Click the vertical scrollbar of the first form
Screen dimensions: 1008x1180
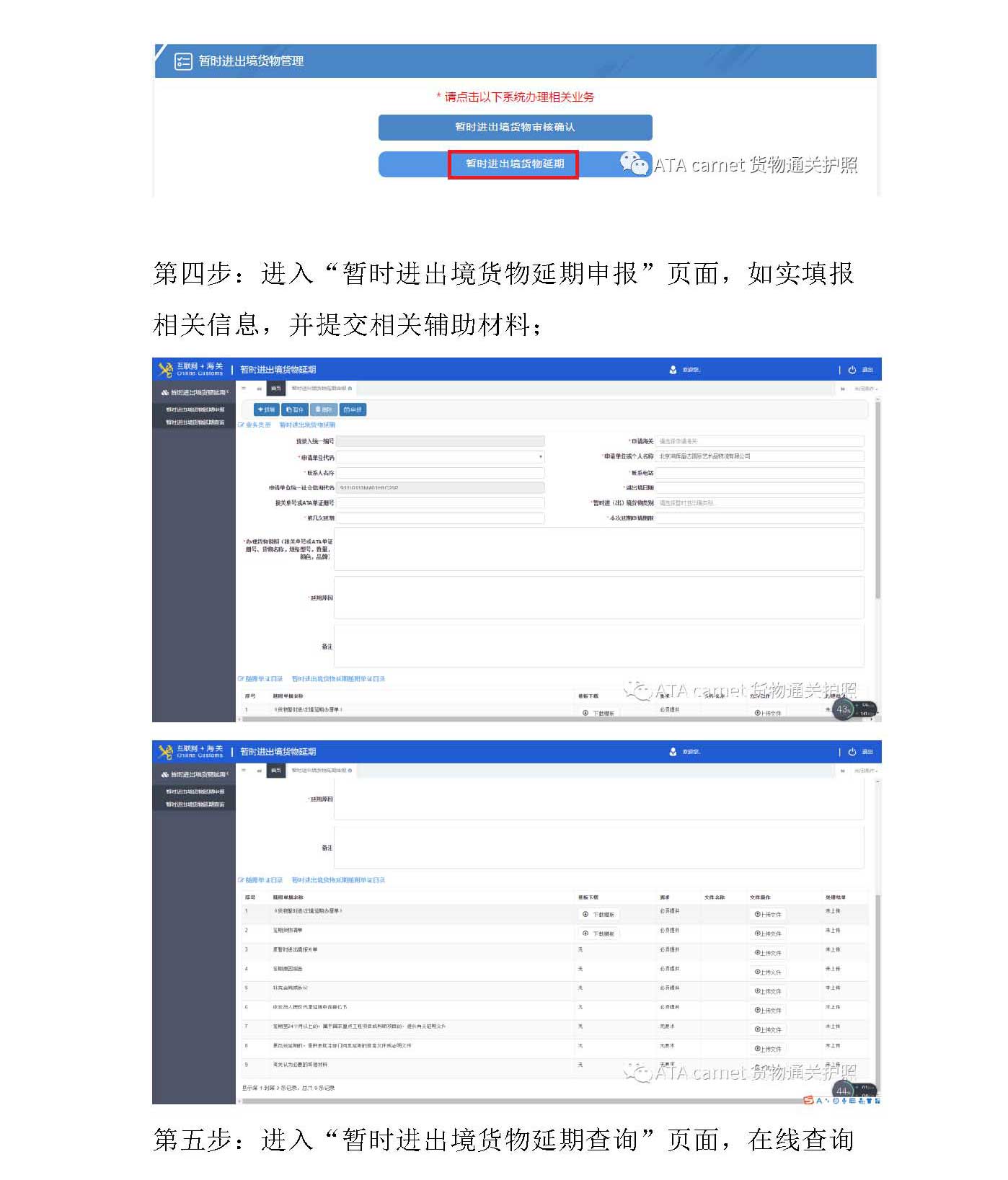[x=877, y=505]
